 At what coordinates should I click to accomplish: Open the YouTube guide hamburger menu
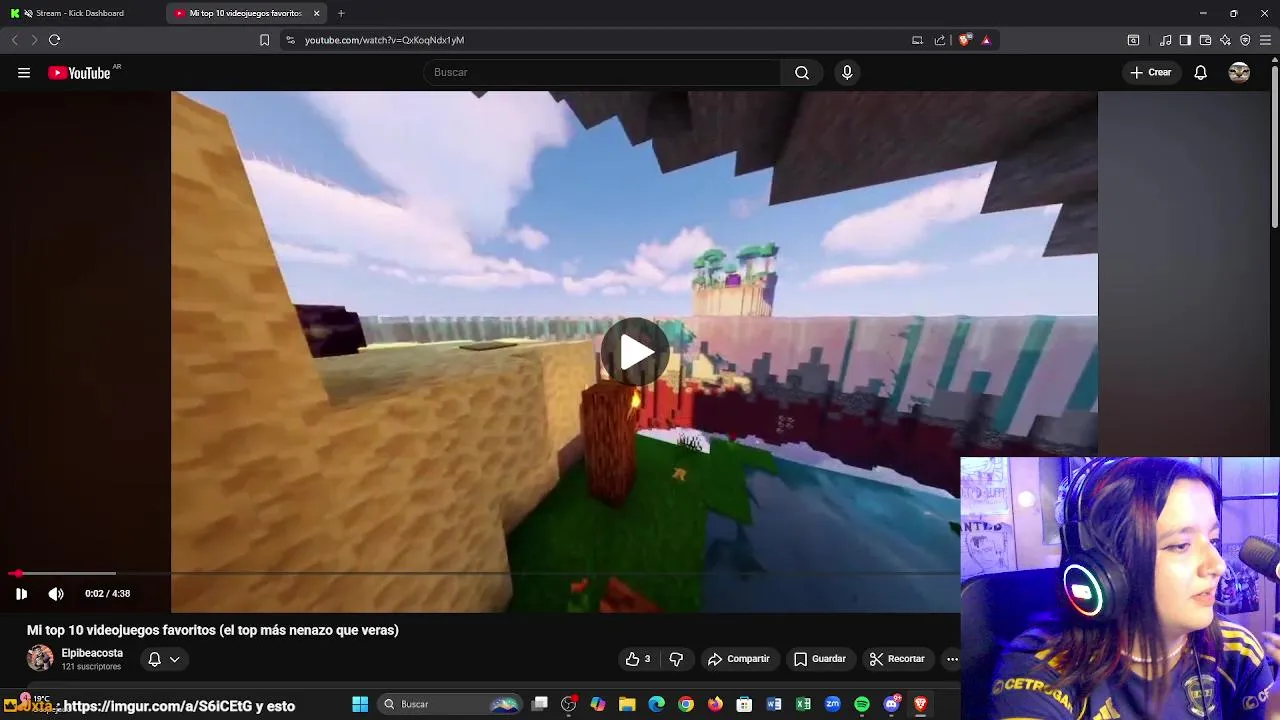tap(24, 72)
